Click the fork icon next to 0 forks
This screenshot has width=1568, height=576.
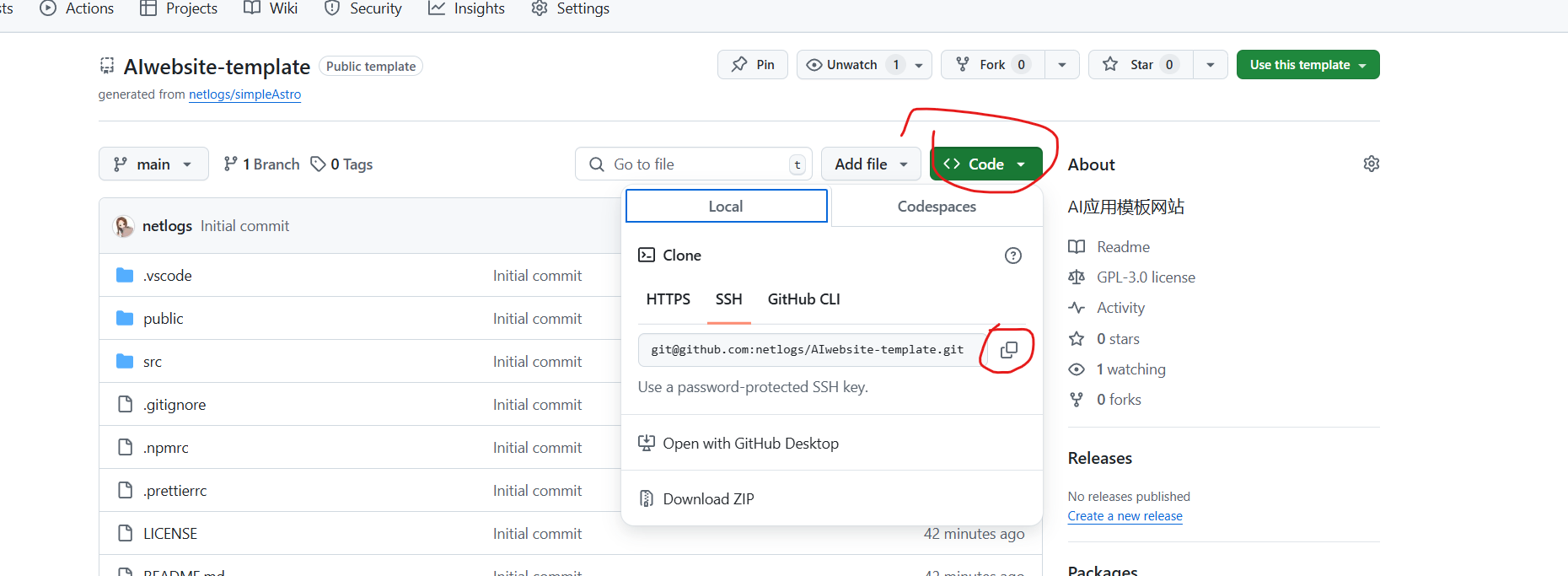tap(1077, 399)
